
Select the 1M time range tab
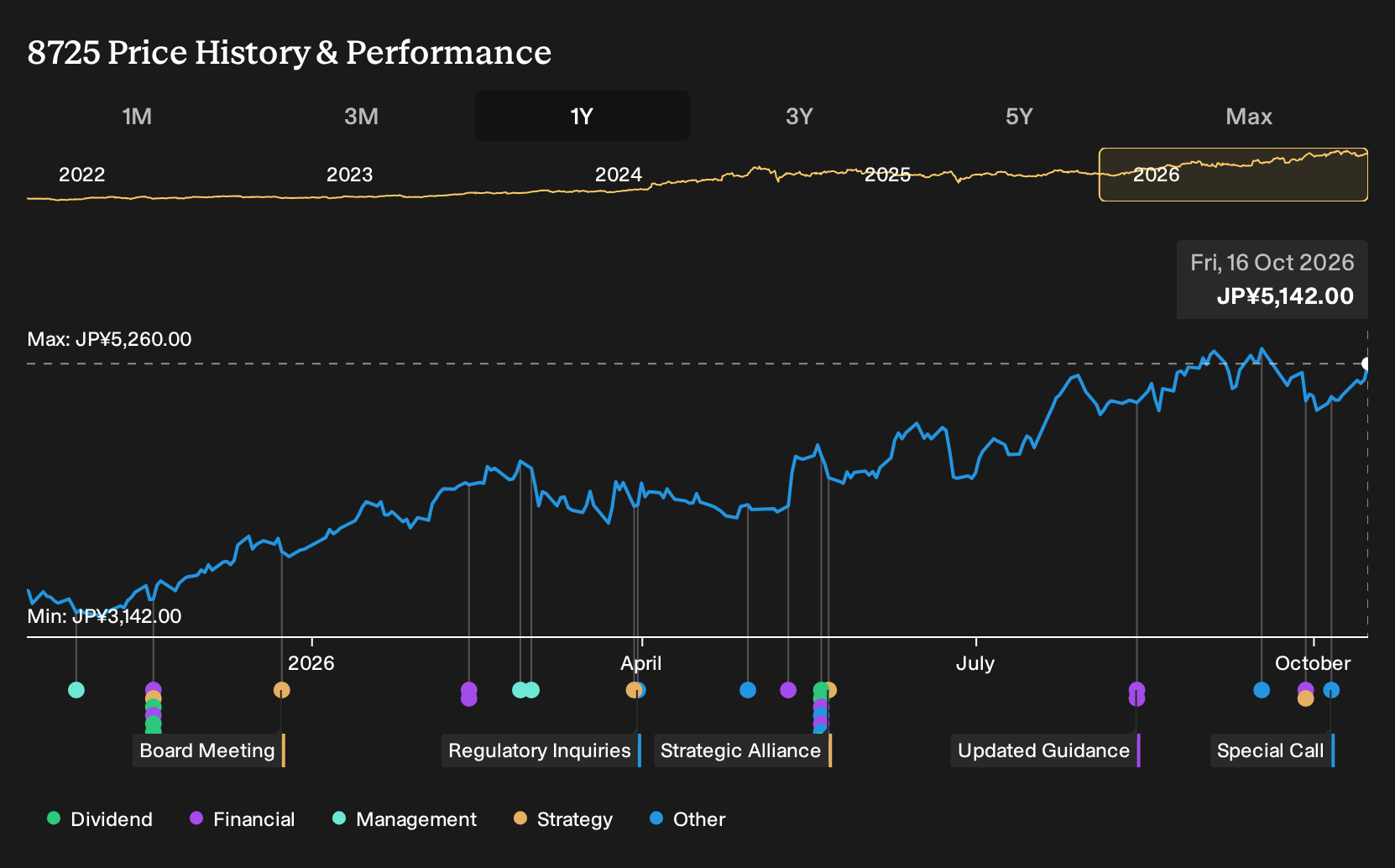point(137,116)
